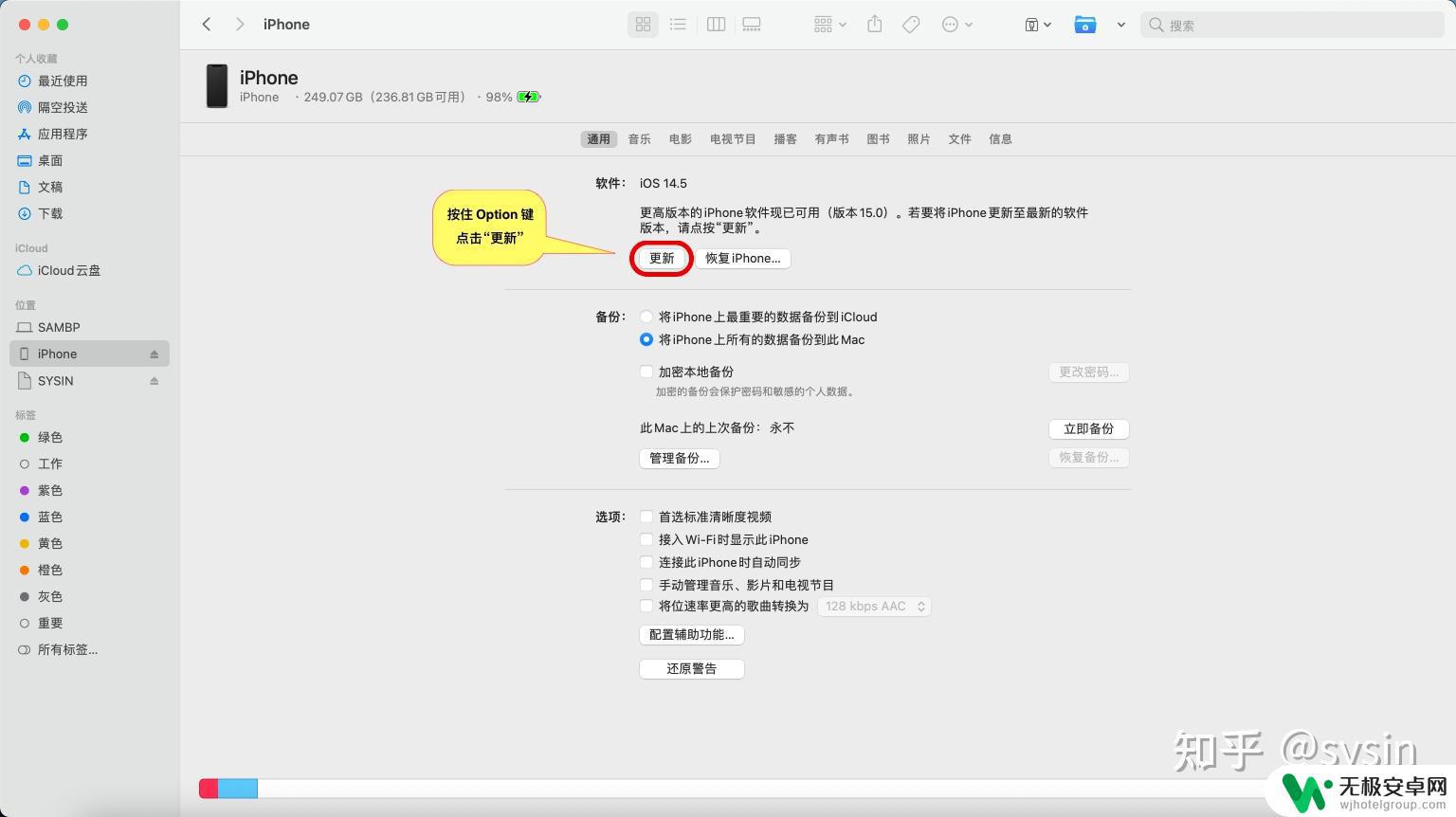1456x817 pixels.
Task: Click the Share toolbar icon
Action: click(x=875, y=25)
